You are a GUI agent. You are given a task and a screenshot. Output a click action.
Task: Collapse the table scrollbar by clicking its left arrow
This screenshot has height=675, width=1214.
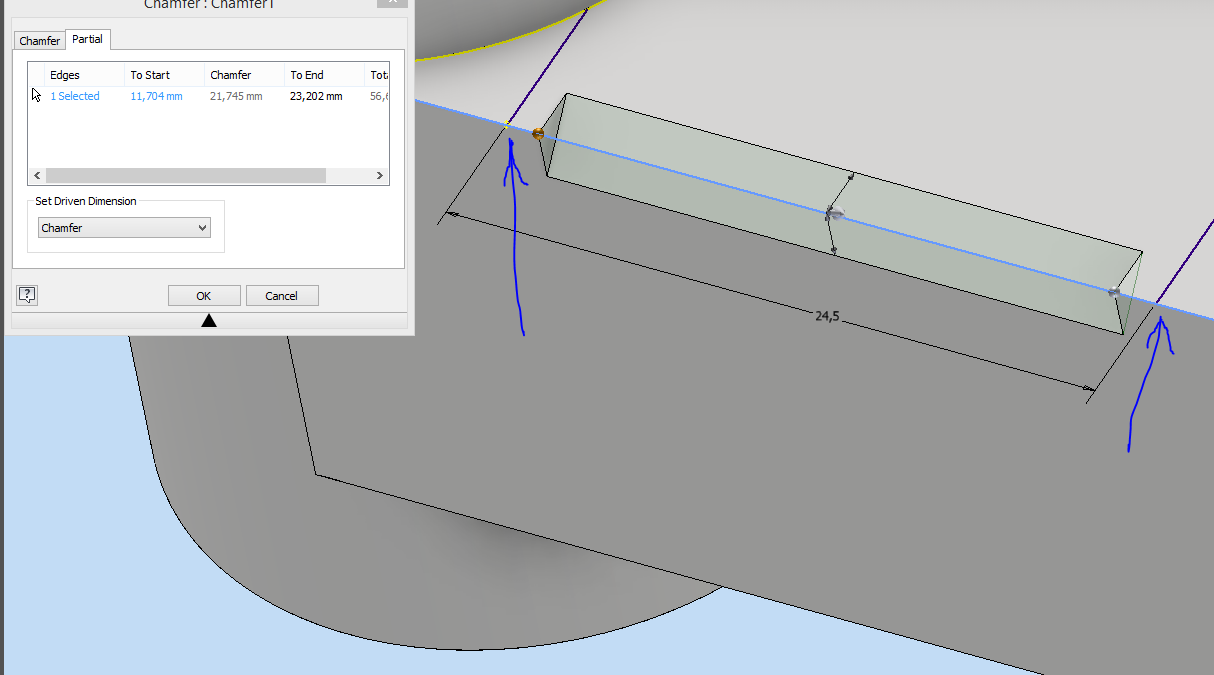36,175
